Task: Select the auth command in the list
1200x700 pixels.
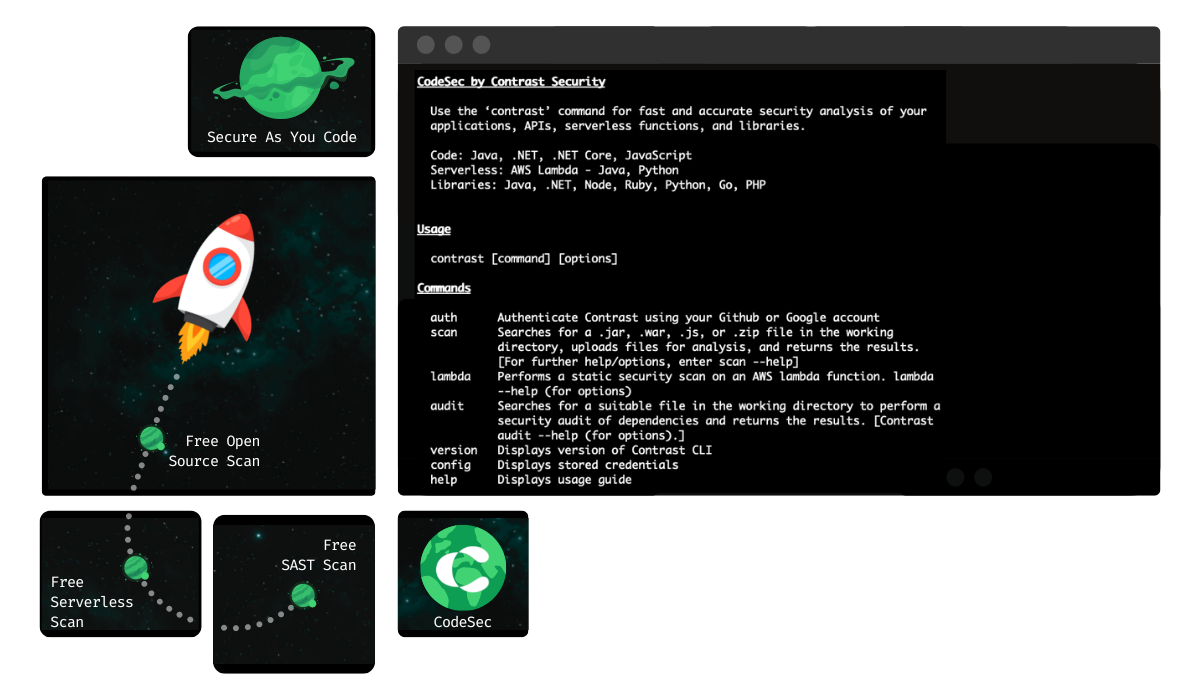Action: [443, 318]
